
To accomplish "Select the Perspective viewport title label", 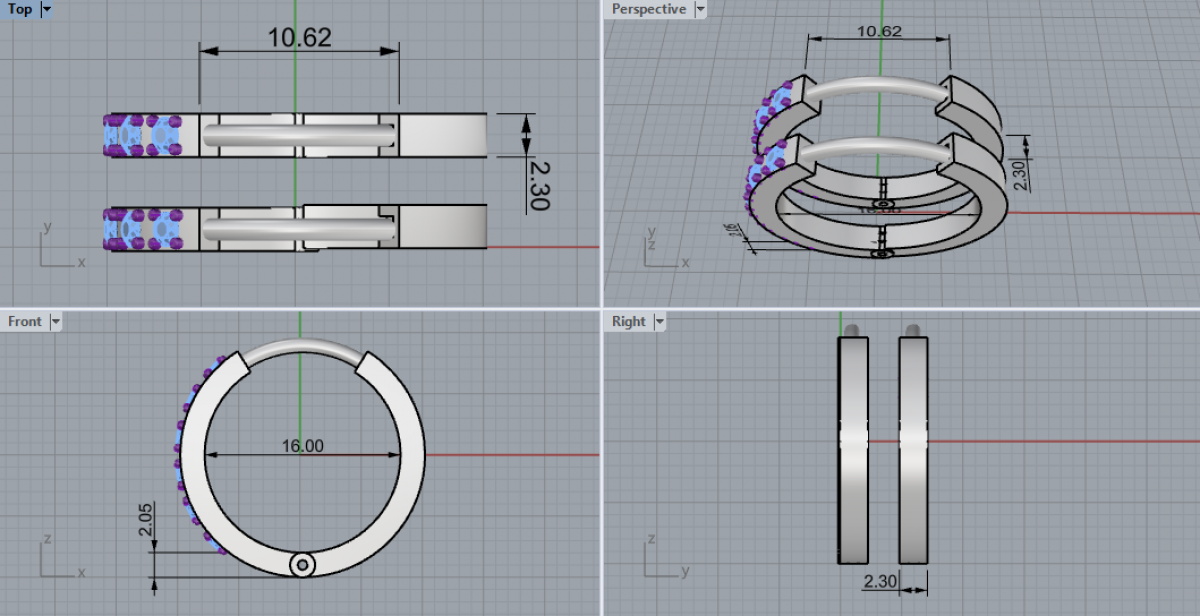I will (x=649, y=9).
